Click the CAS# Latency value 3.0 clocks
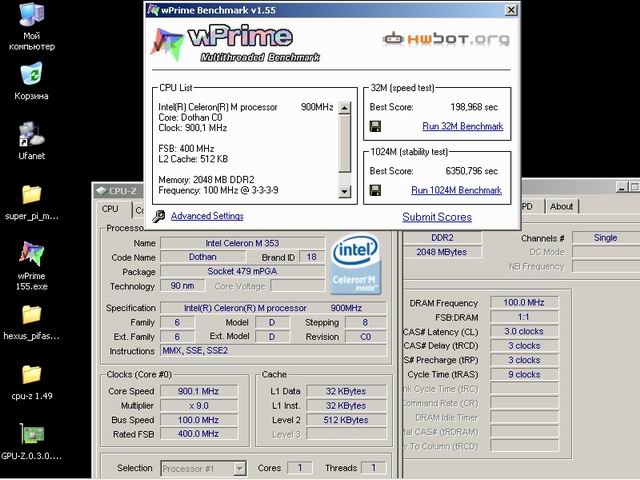This screenshot has width=640, height=480. [524, 331]
